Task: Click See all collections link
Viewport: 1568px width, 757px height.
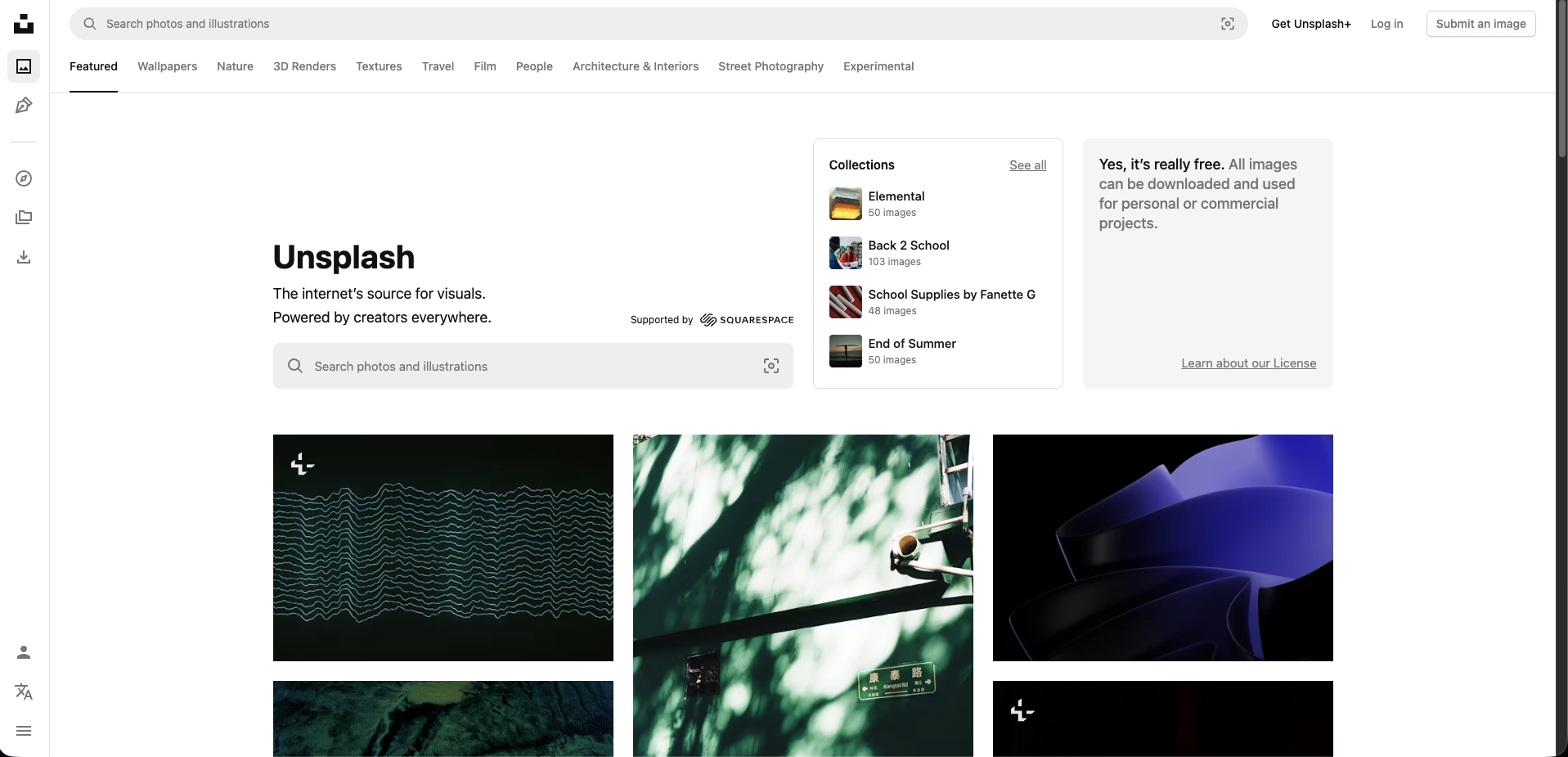Action: tap(1027, 165)
